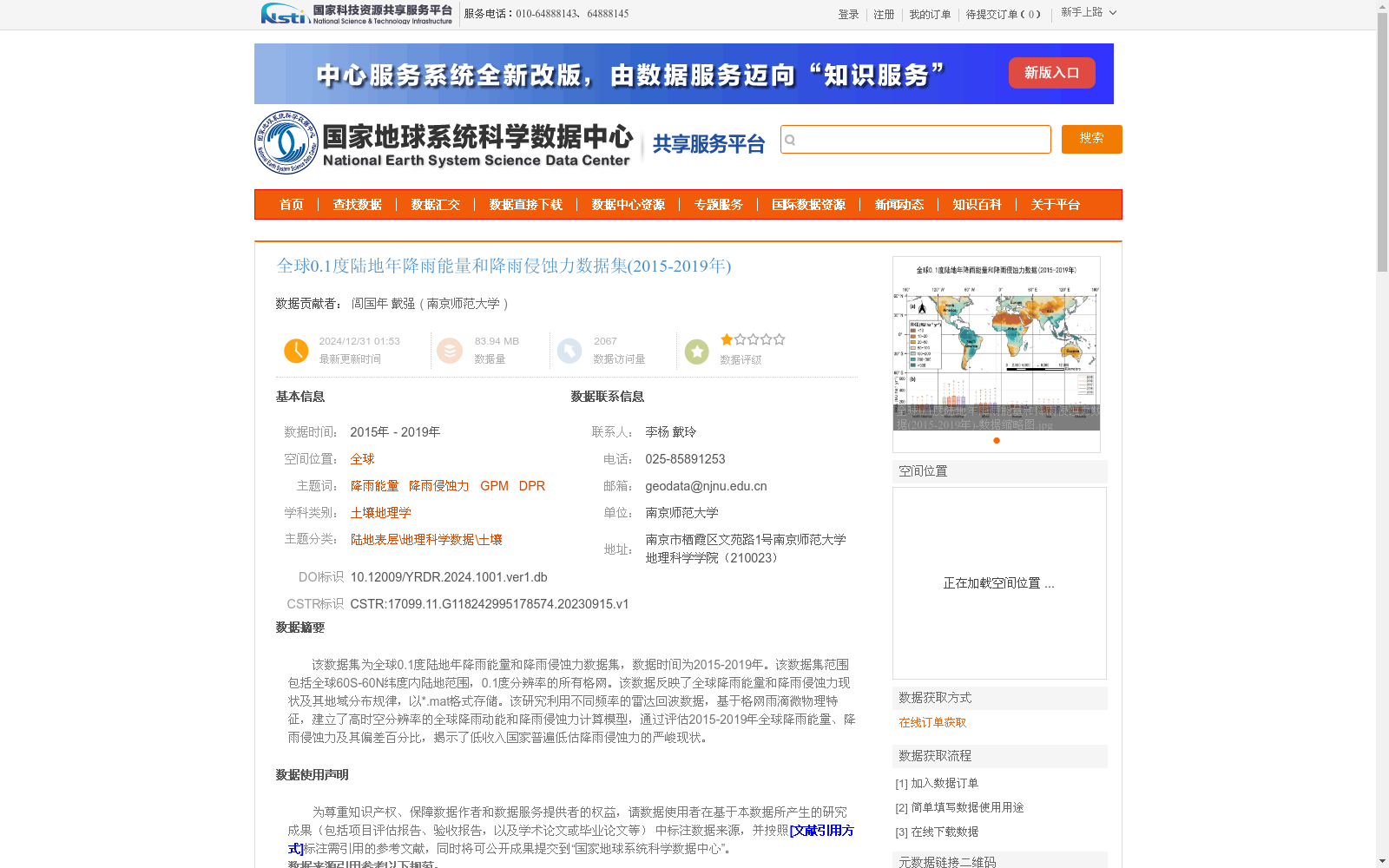Click the National Earth System Science Data Center logo

[444, 142]
